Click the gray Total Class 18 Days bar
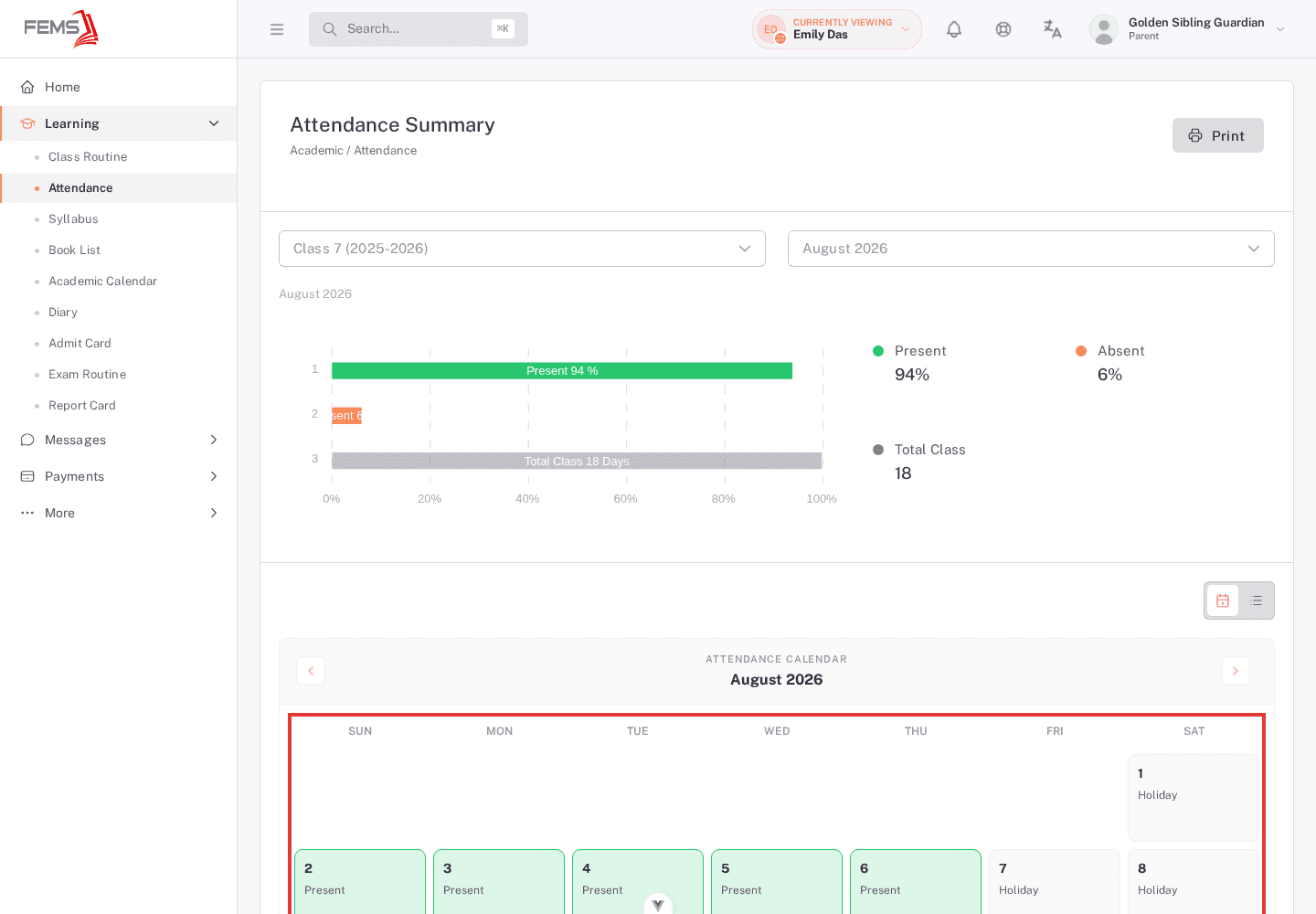The image size is (1316, 914). point(577,461)
